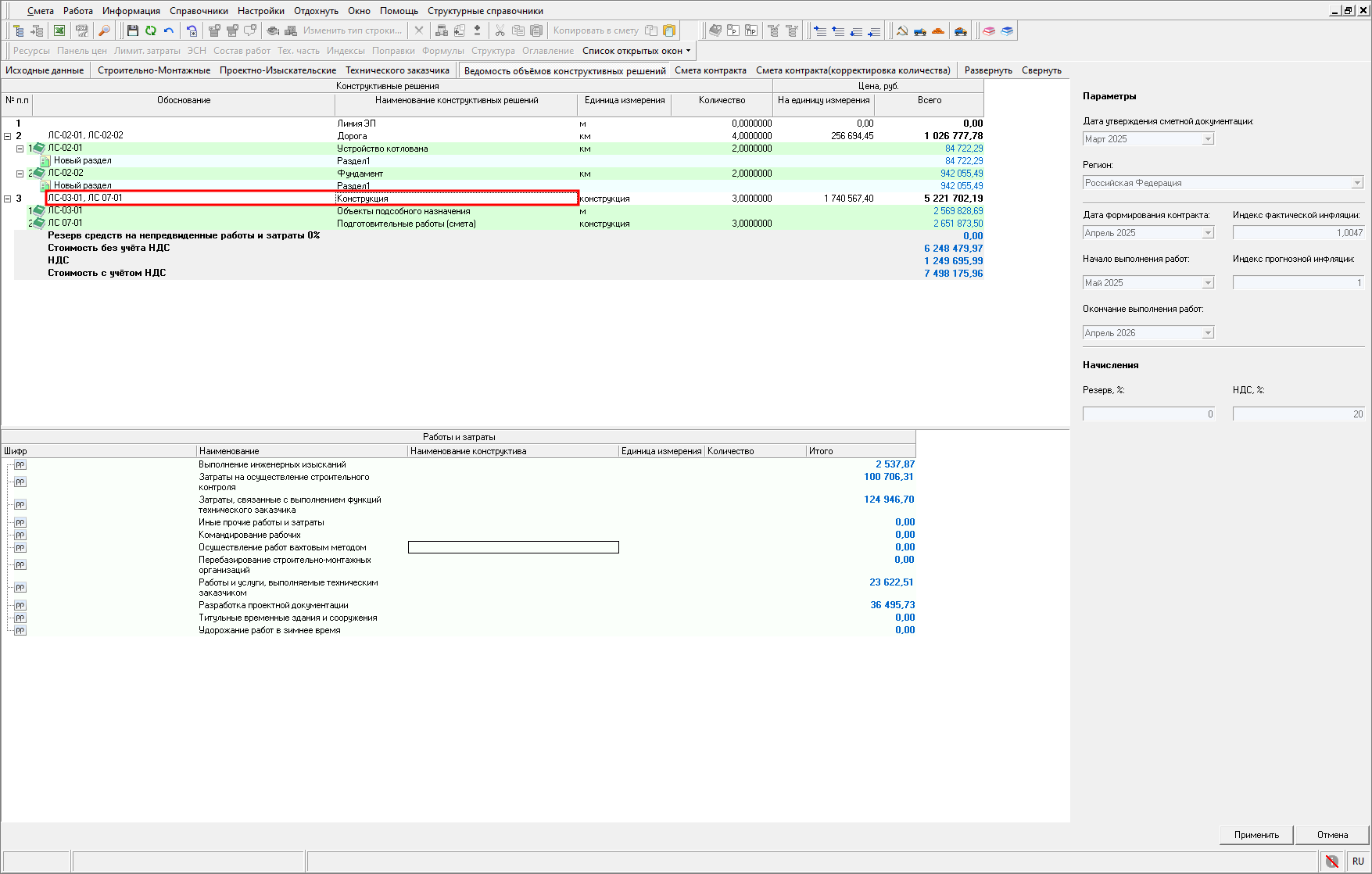The width and height of the screenshot is (1372, 874).
Task: Collapse row 3 Конструкция tree node
Action: point(8,199)
